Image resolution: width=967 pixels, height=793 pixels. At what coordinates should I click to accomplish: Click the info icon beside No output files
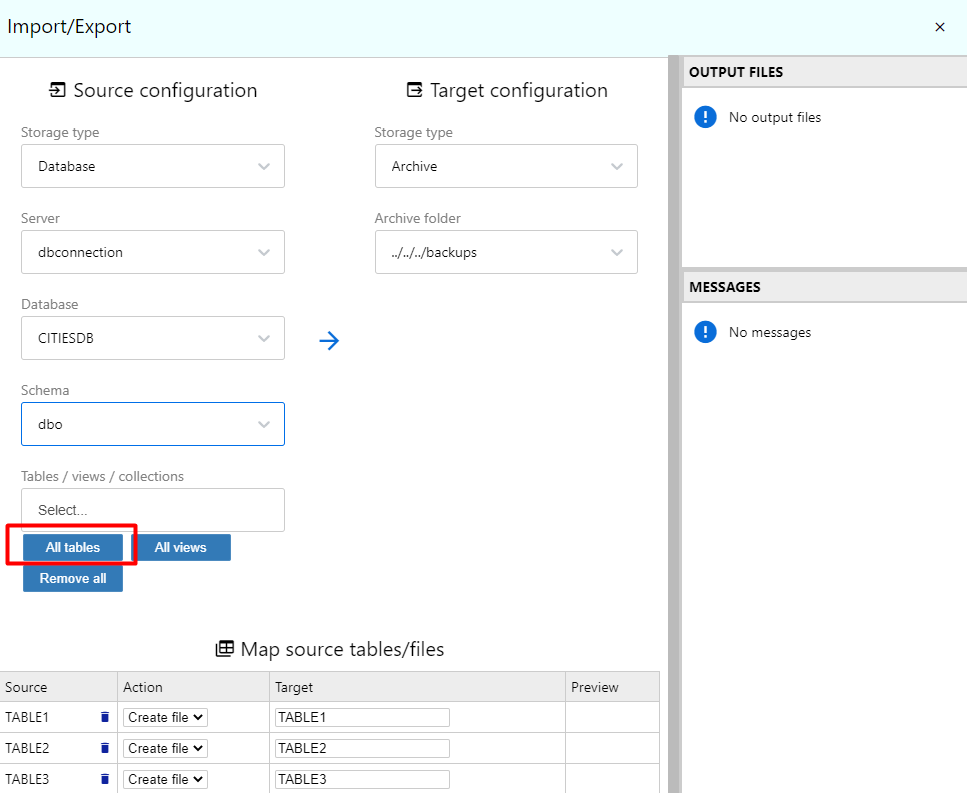(x=705, y=116)
